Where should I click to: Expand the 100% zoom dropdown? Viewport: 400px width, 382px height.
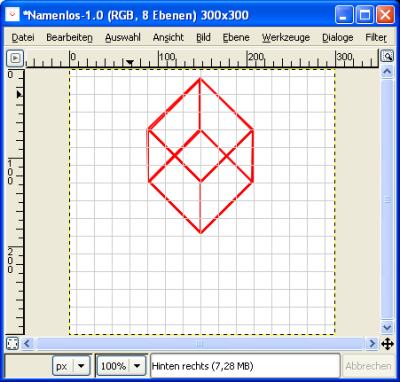click(121, 366)
